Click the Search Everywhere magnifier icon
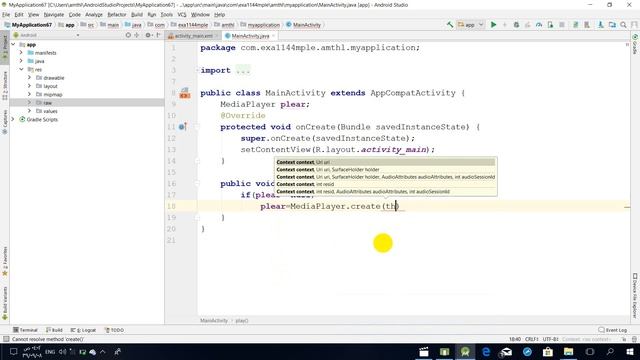 (623, 25)
